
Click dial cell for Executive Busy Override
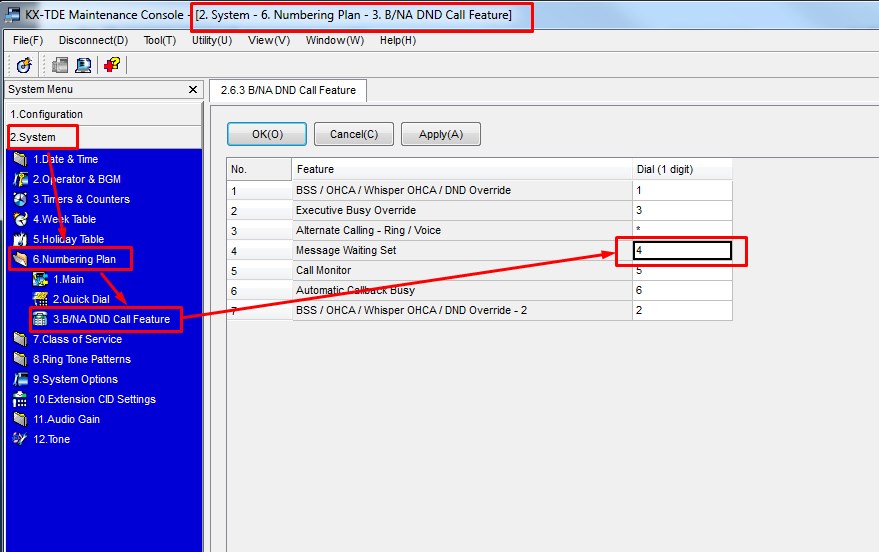point(682,210)
